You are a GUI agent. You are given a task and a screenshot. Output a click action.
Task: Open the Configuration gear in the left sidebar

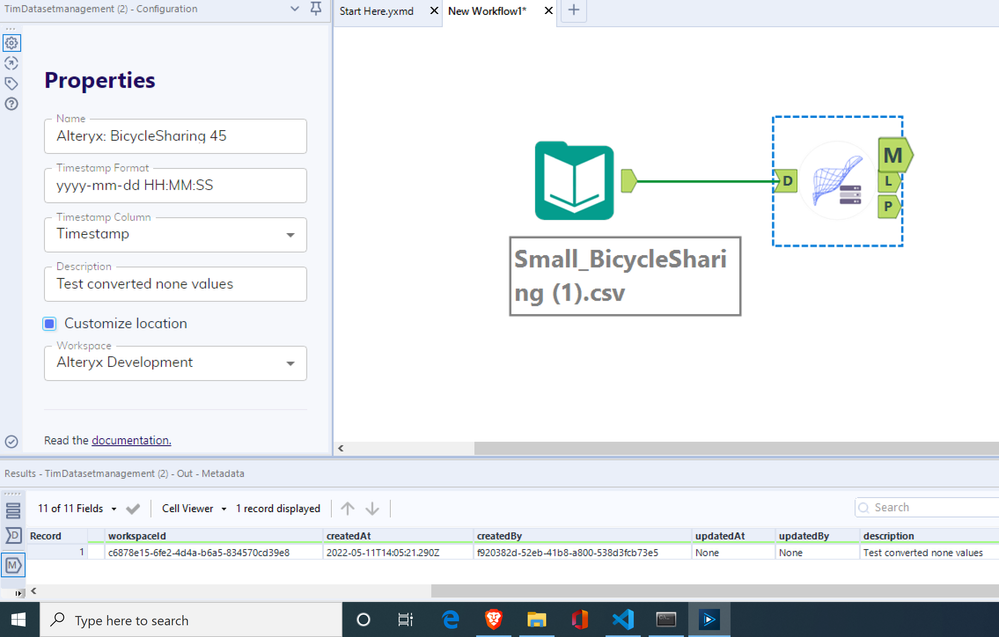[11, 42]
